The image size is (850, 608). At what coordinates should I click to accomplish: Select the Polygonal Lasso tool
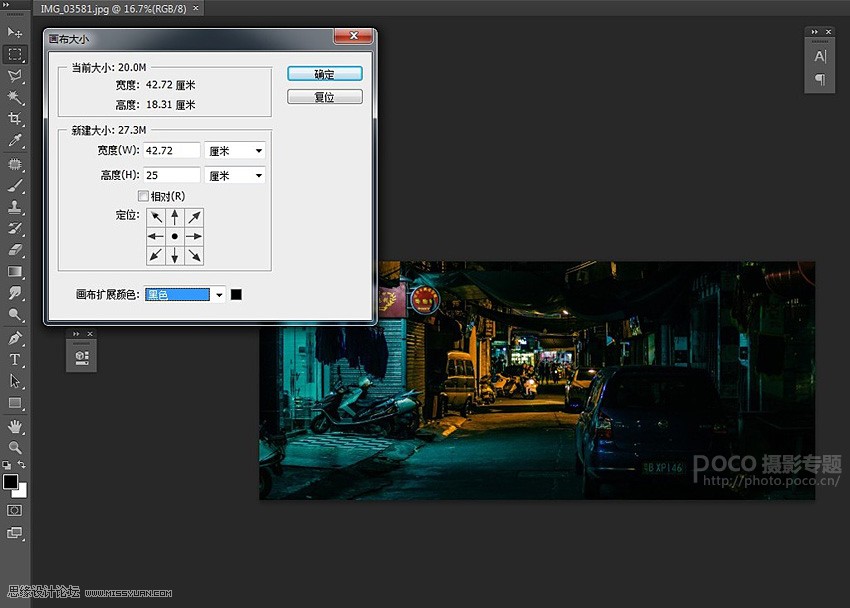click(x=15, y=76)
